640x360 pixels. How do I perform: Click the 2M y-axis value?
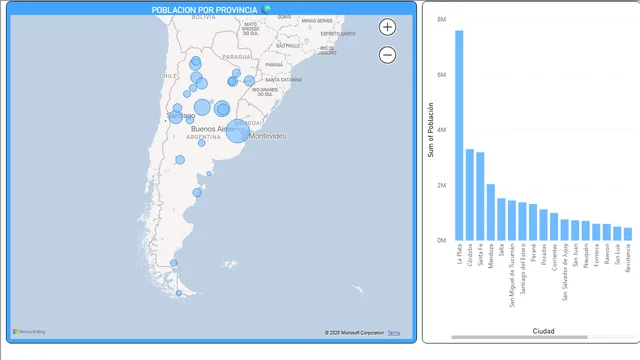click(x=442, y=185)
